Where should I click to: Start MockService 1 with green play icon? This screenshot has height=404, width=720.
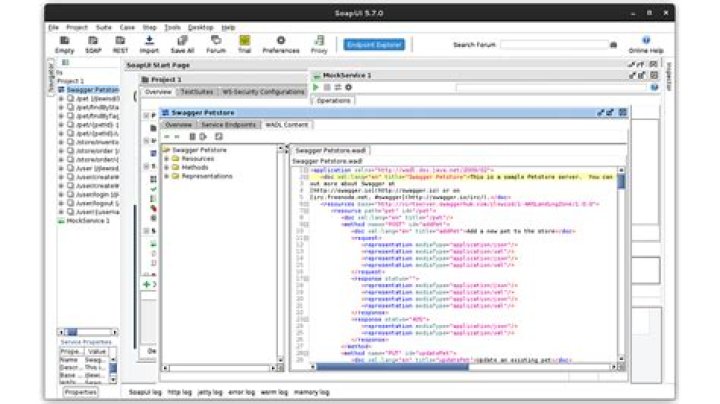(x=317, y=88)
